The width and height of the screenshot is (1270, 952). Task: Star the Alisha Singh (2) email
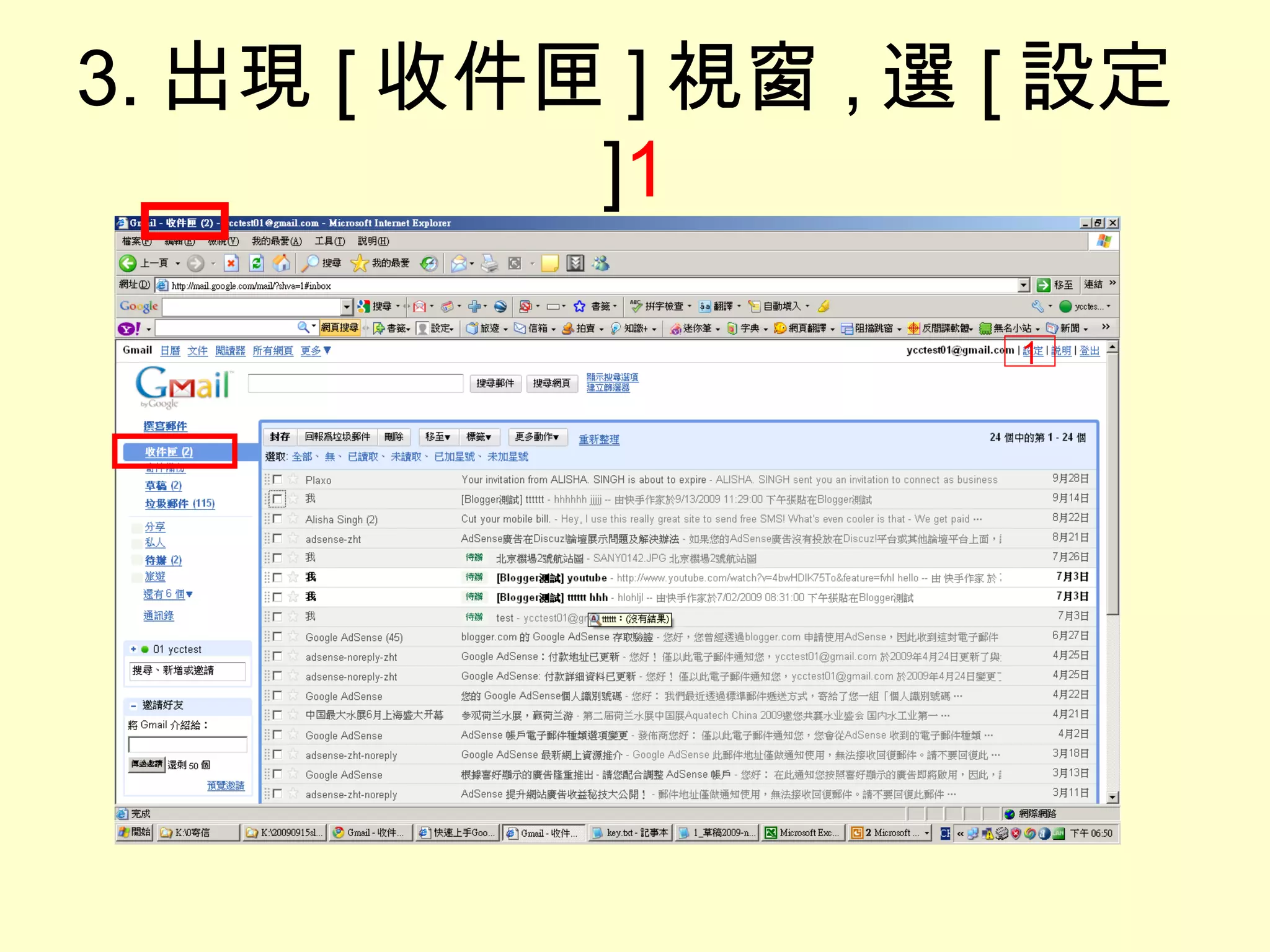click(x=293, y=519)
